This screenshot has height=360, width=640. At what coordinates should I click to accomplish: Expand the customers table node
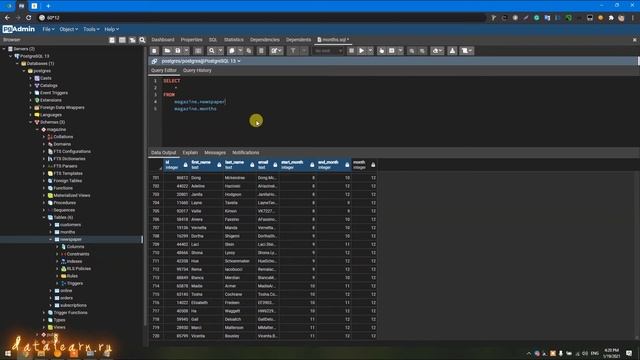tap(51, 225)
